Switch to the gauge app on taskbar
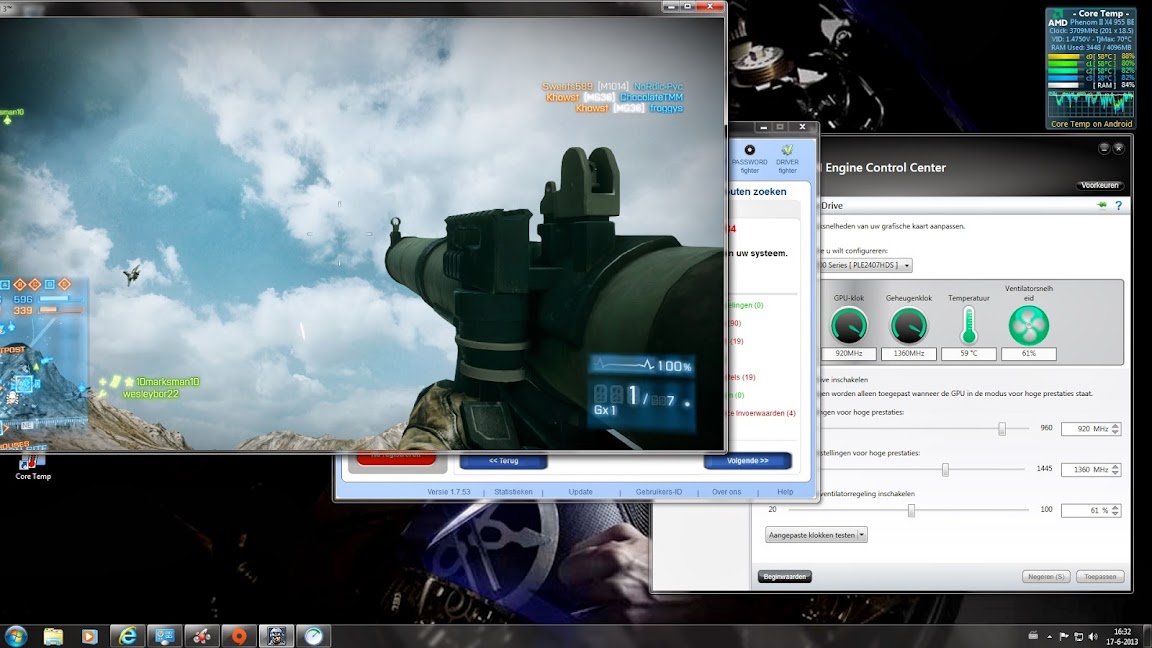This screenshot has width=1152, height=648. [314, 636]
